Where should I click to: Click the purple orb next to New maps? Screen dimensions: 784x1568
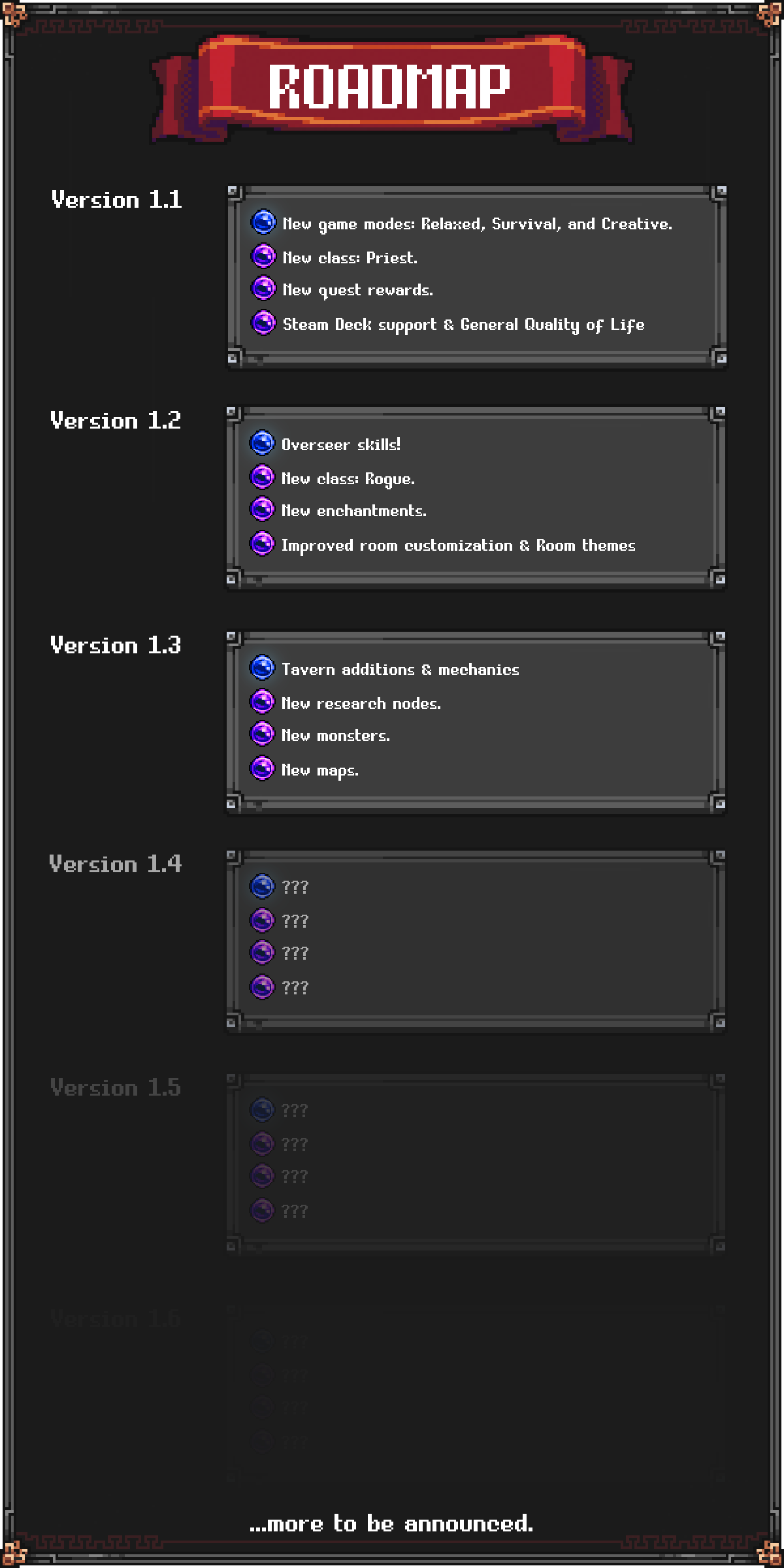click(262, 768)
